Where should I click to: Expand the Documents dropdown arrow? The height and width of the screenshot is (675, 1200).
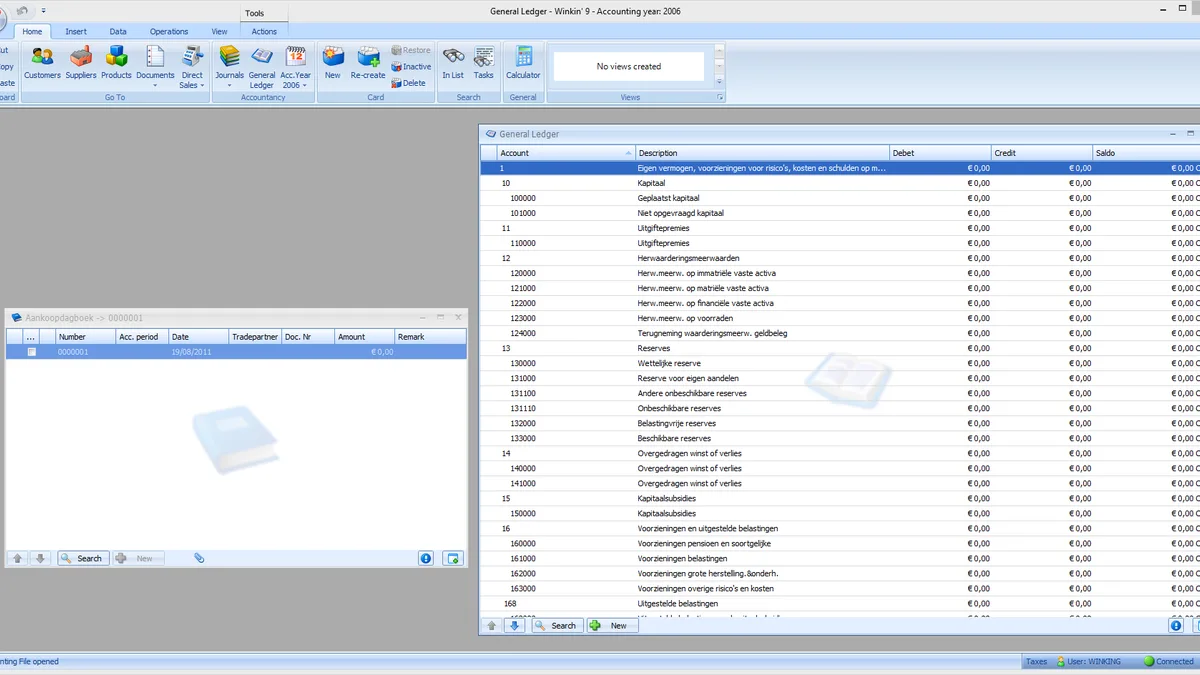point(155,86)
